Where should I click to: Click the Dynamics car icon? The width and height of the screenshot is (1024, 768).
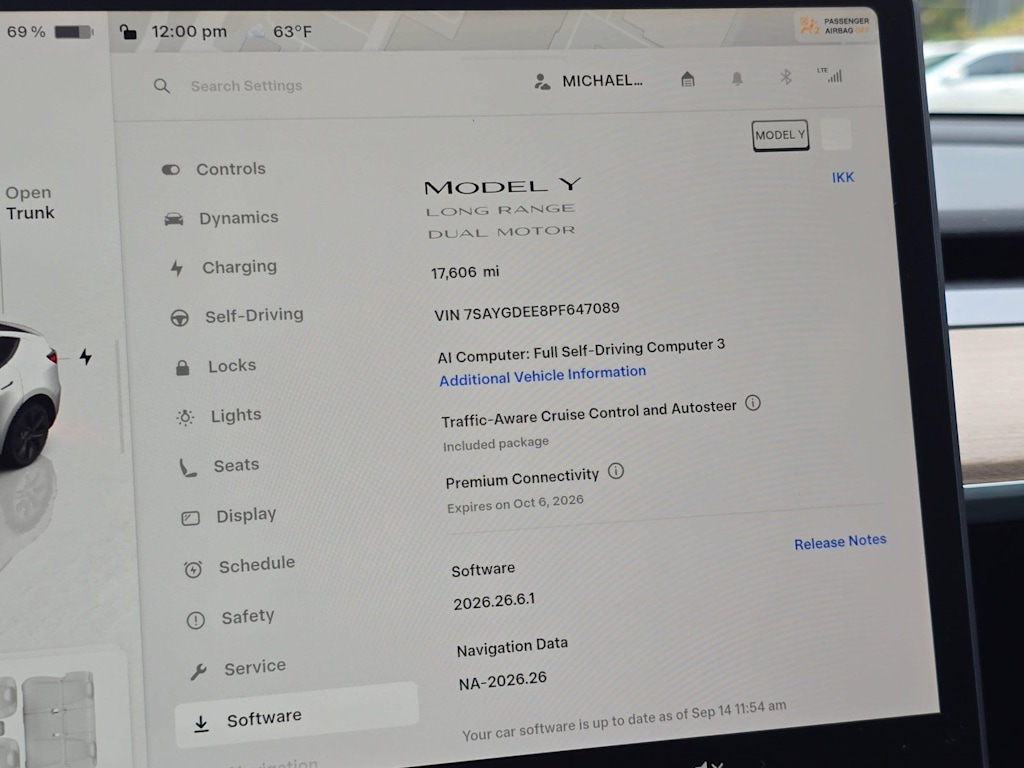pos(174,219)
